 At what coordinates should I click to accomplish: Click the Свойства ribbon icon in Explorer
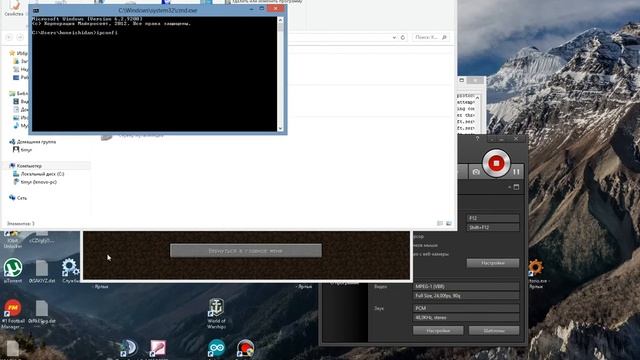tap(14, 8)
